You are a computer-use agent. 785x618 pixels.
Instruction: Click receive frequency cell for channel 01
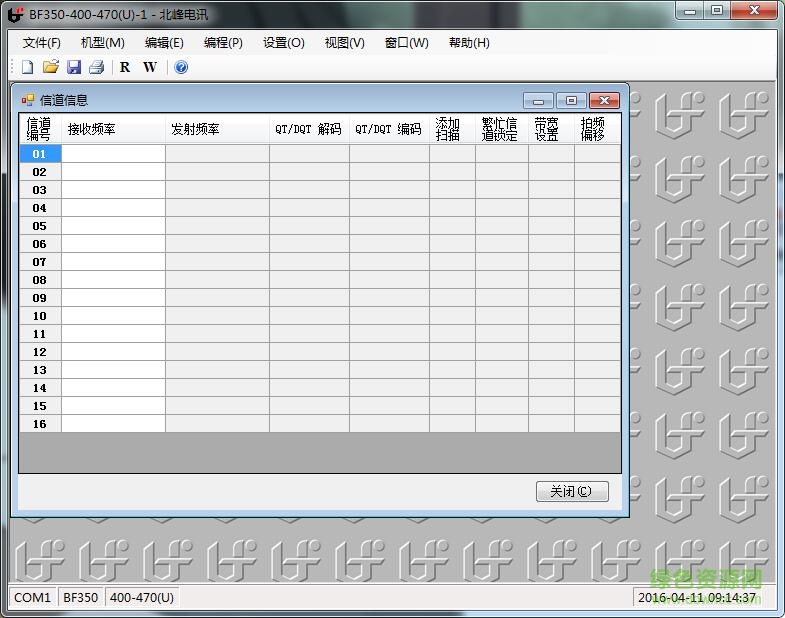point(114,154)
